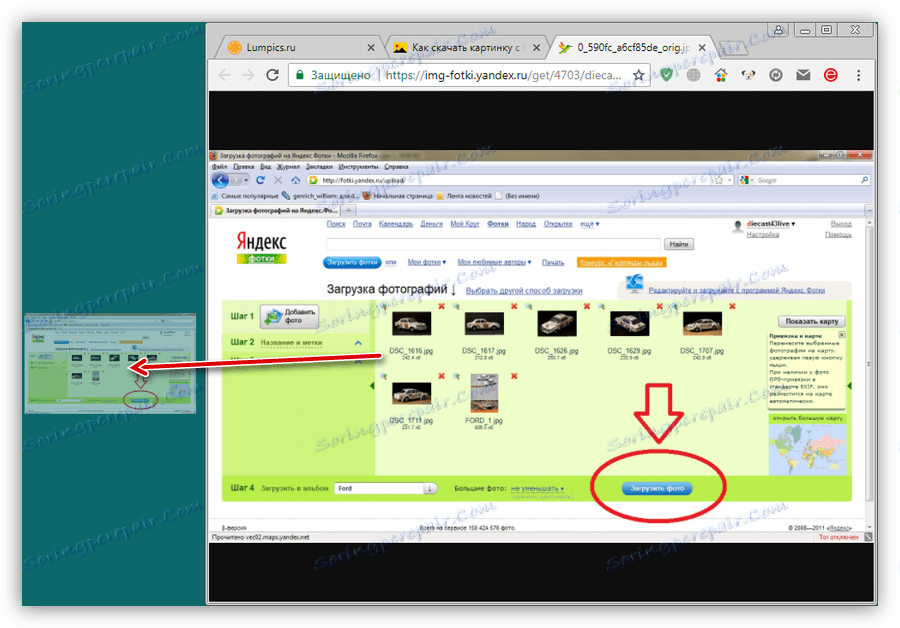Bookmark this page using the star icon
900x628 pixels.
[638, 75]
